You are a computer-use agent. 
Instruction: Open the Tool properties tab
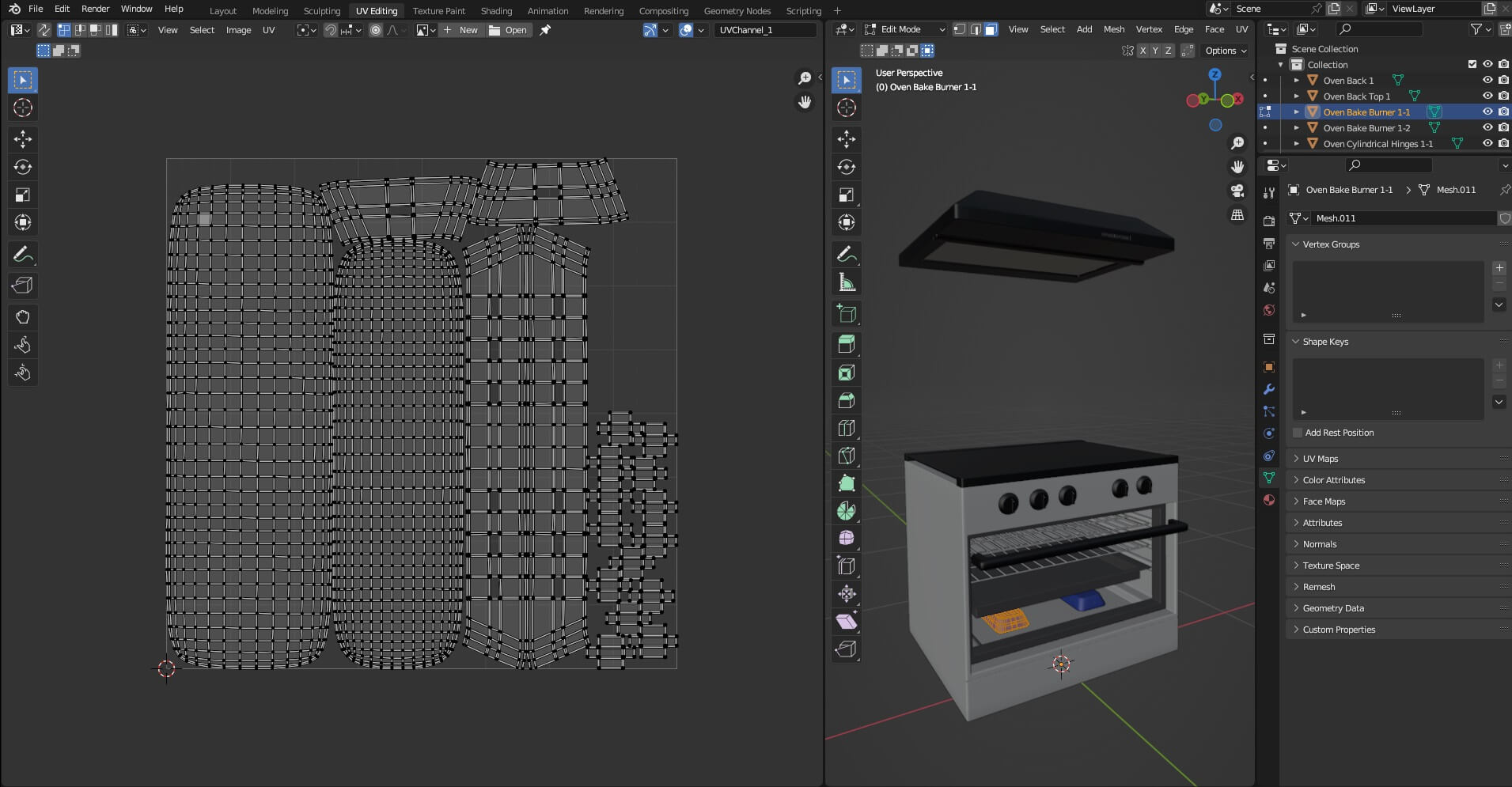pyautogui.click(x=1269, y=192)
